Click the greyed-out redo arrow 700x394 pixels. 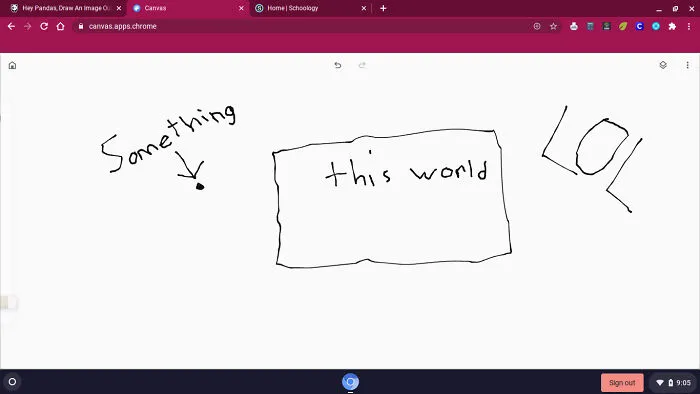click(362, 66)
